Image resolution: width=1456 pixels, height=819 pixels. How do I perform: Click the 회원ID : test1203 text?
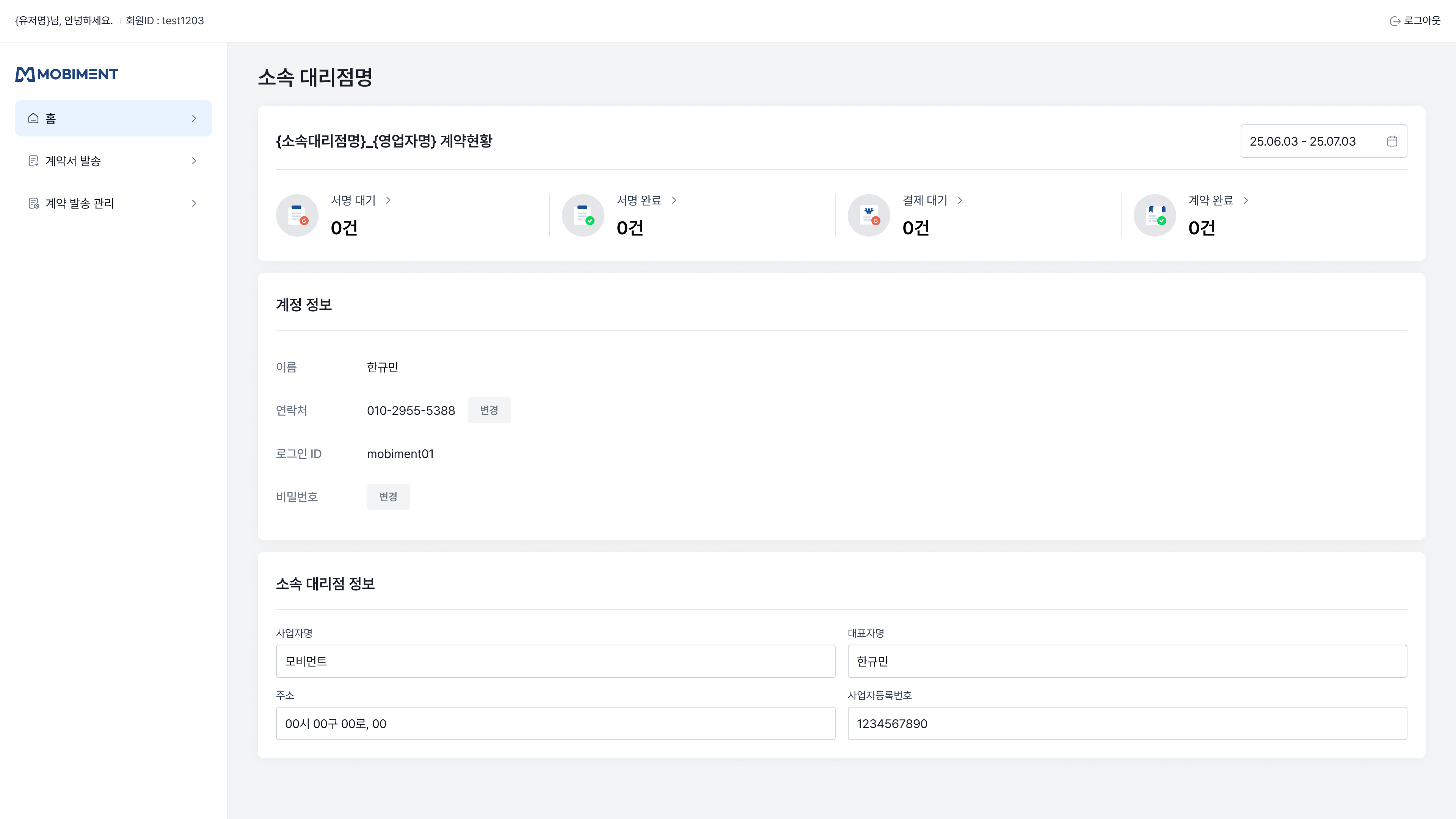165,21
